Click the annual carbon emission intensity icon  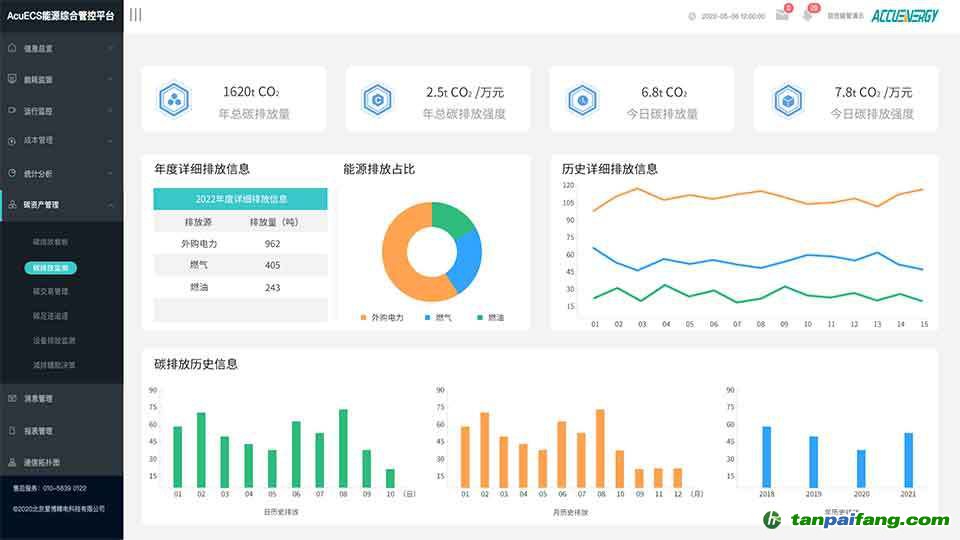378,99
